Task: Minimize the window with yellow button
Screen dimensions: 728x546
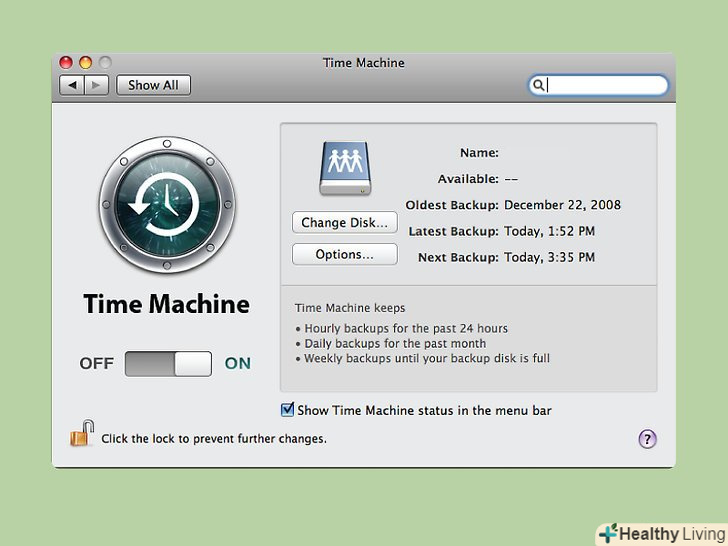Action: (x=86, y=62)
